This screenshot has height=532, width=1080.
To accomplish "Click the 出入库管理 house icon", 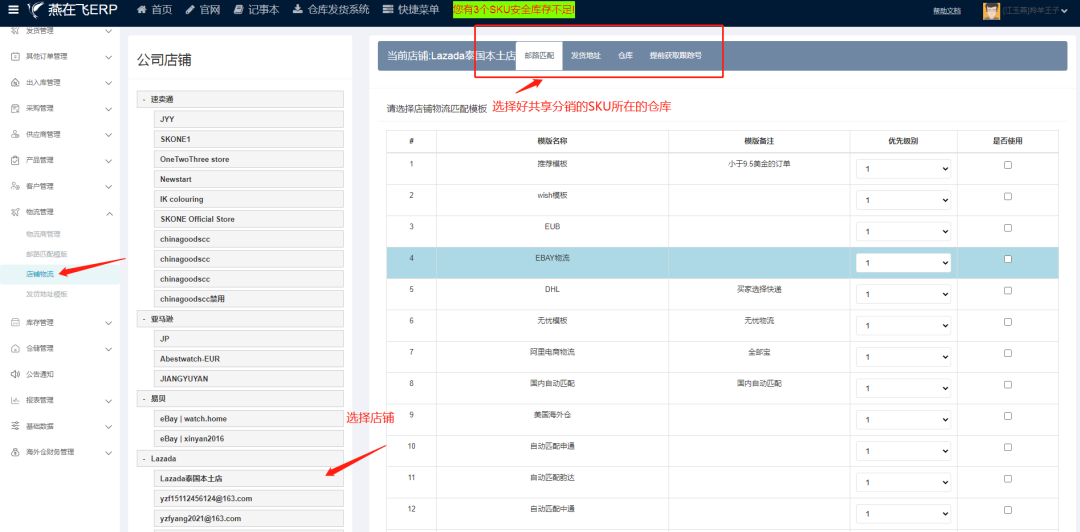I will (x=15, y=83).
